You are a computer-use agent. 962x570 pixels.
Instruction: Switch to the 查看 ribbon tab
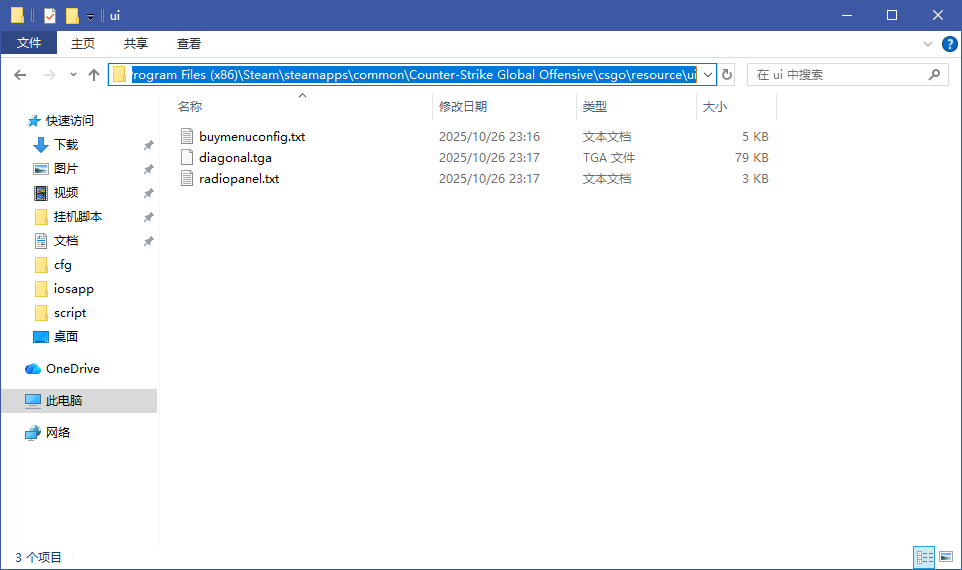click(x=188, y=43)
